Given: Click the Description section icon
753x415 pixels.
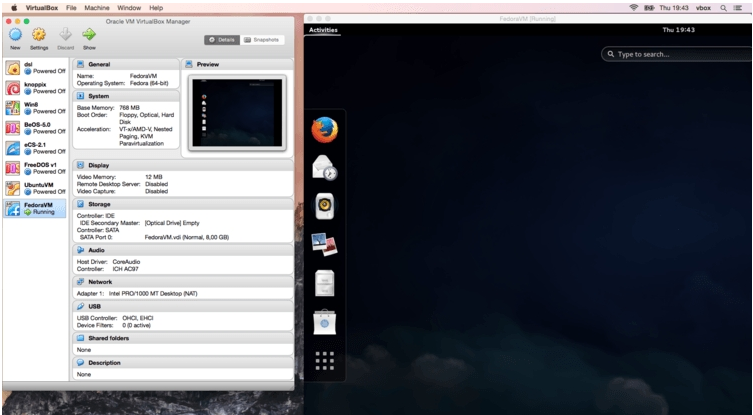Looking at the screenshot, I should point(80,363).
